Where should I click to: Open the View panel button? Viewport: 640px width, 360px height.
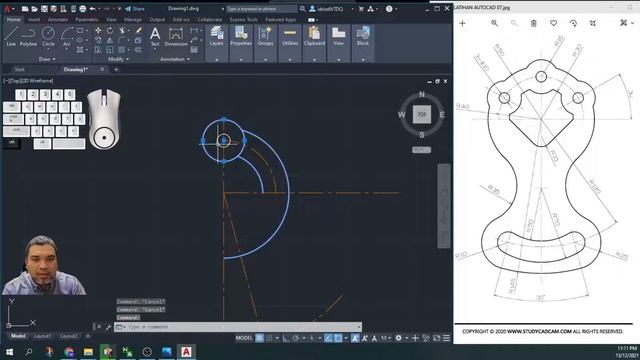[x=338, y=36]
